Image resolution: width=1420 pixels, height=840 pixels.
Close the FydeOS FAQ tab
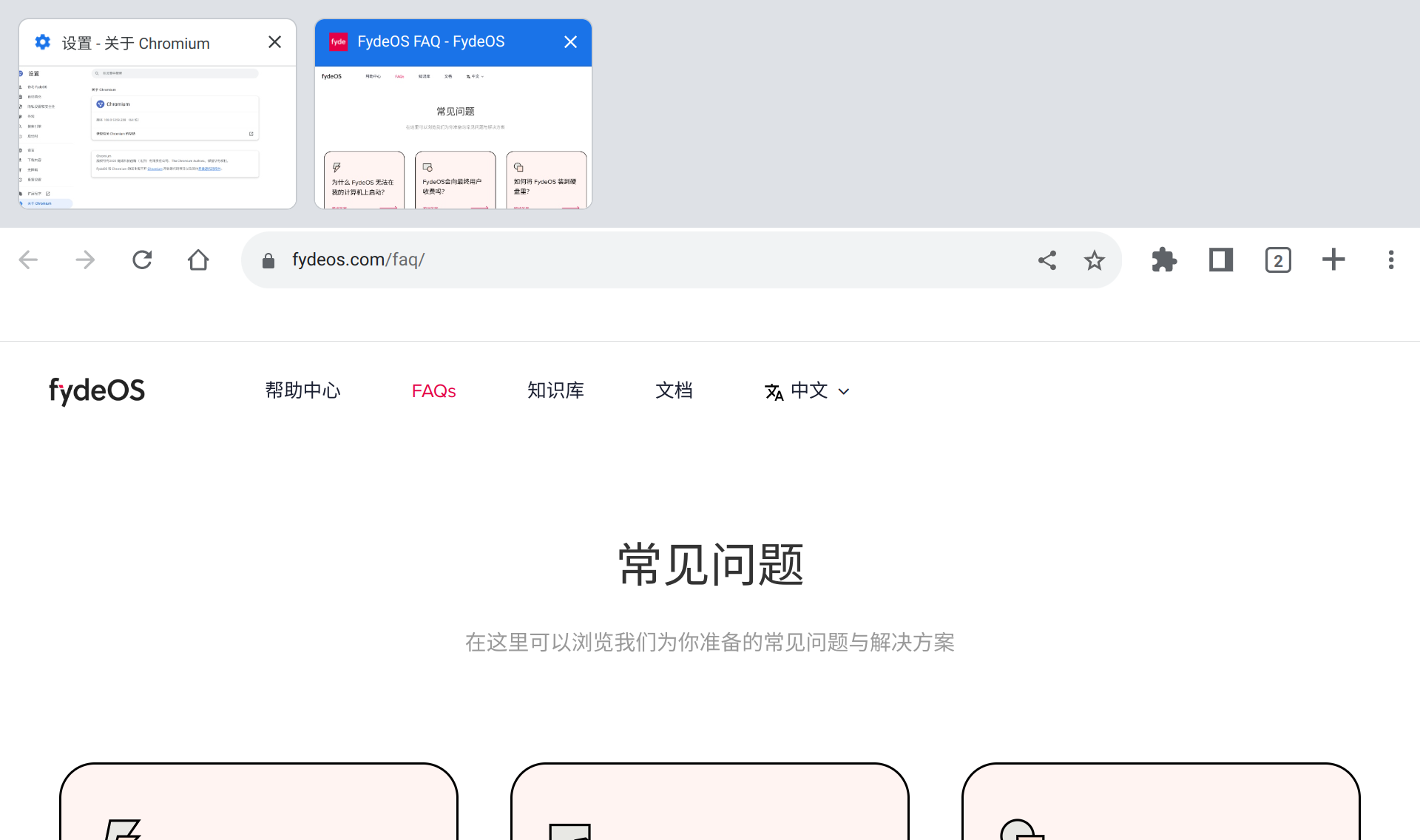click(570, 42)
